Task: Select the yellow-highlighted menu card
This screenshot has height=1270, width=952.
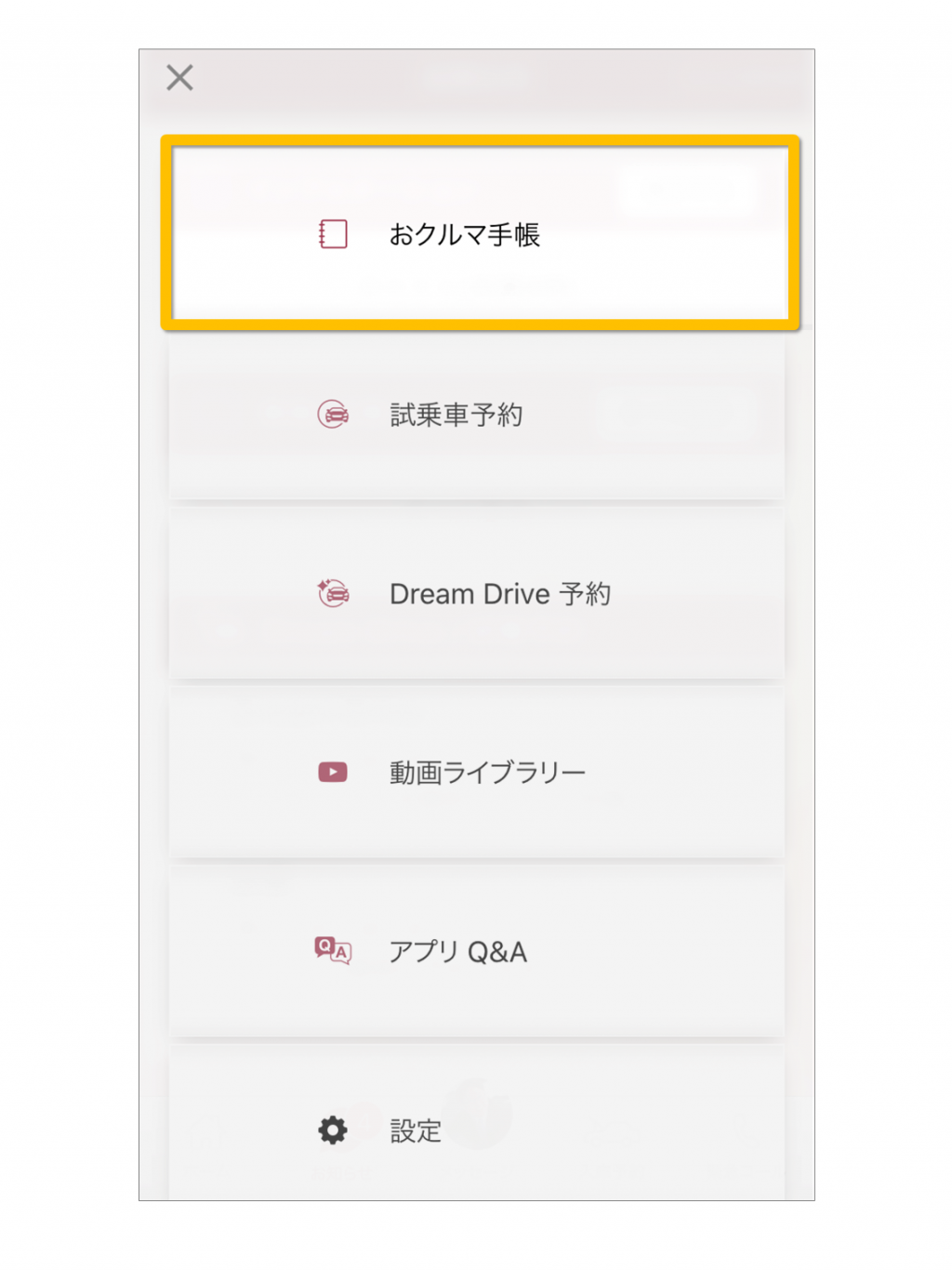Action: pyautogui.click(x=480, y=233)
